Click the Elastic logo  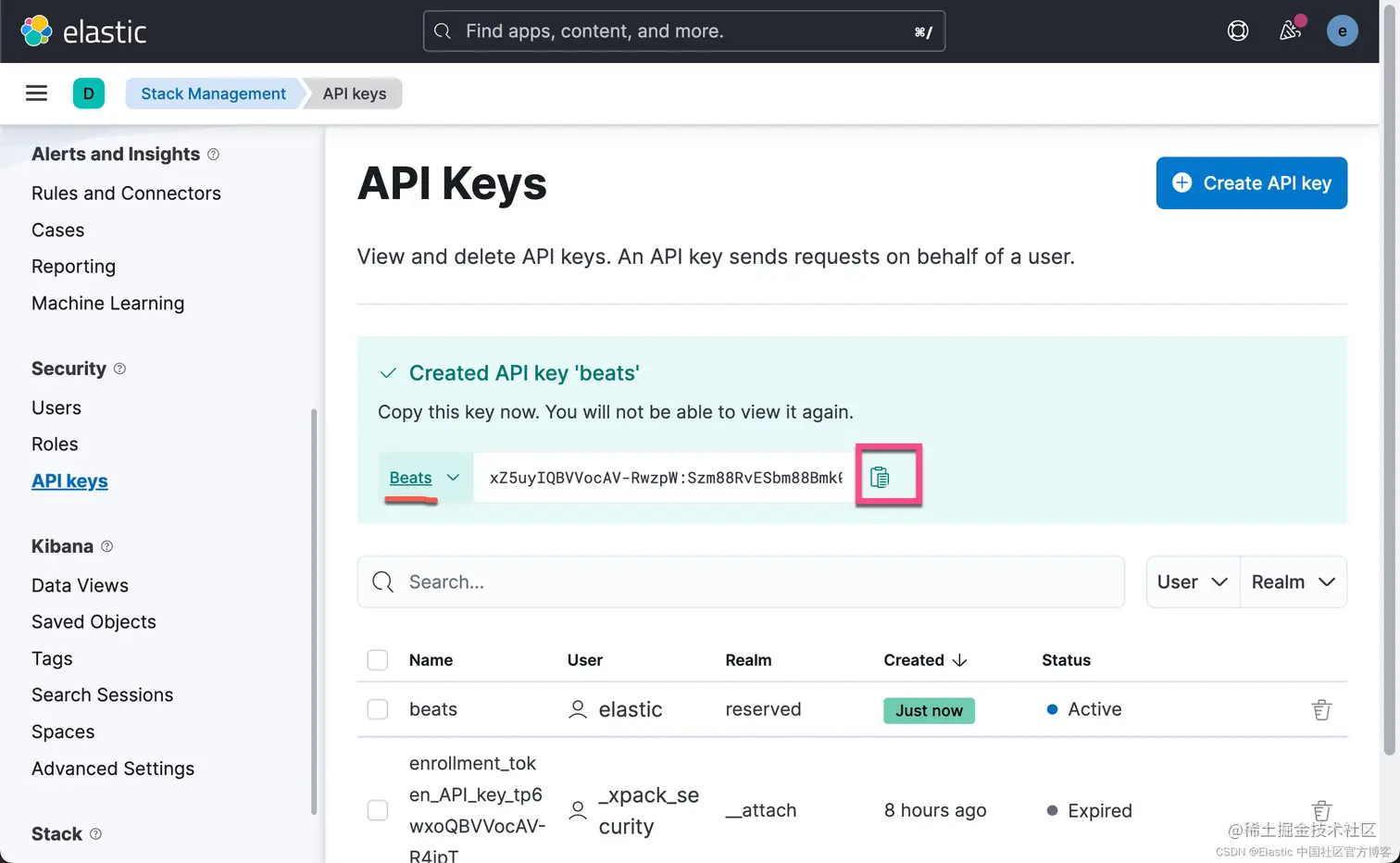83,31
